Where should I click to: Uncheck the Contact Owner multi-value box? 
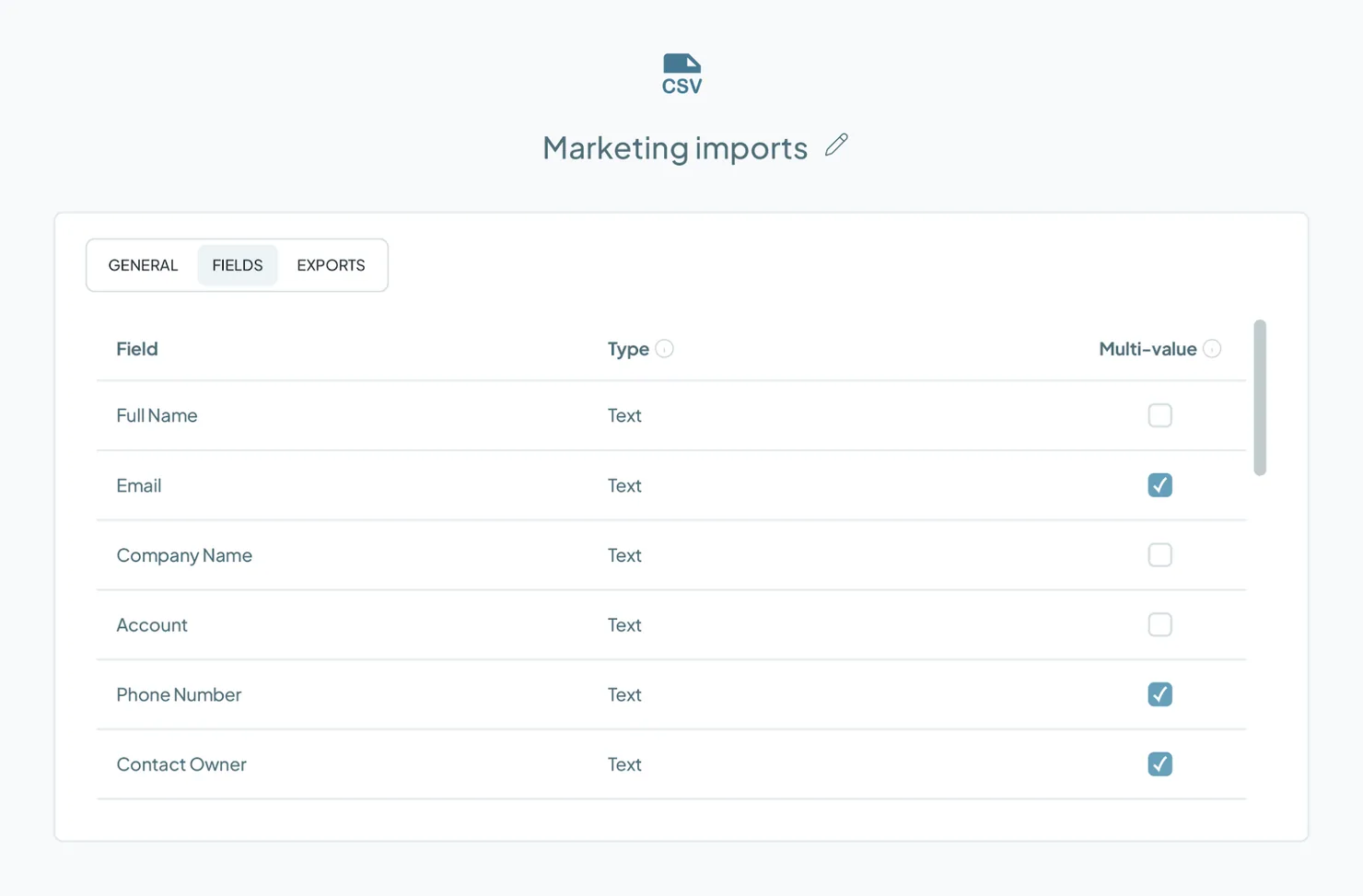1159,764
